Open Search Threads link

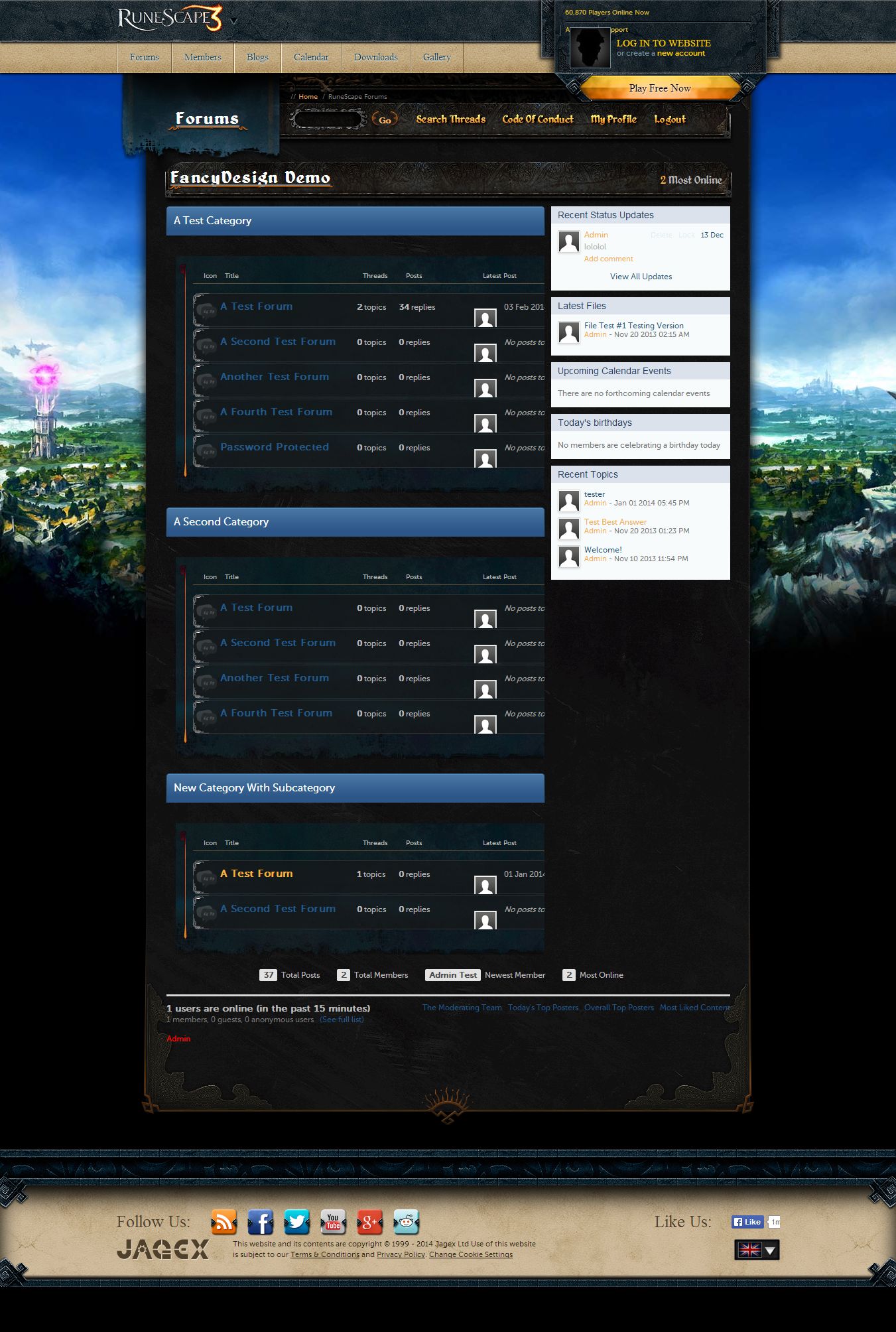[x=451, y=119]
